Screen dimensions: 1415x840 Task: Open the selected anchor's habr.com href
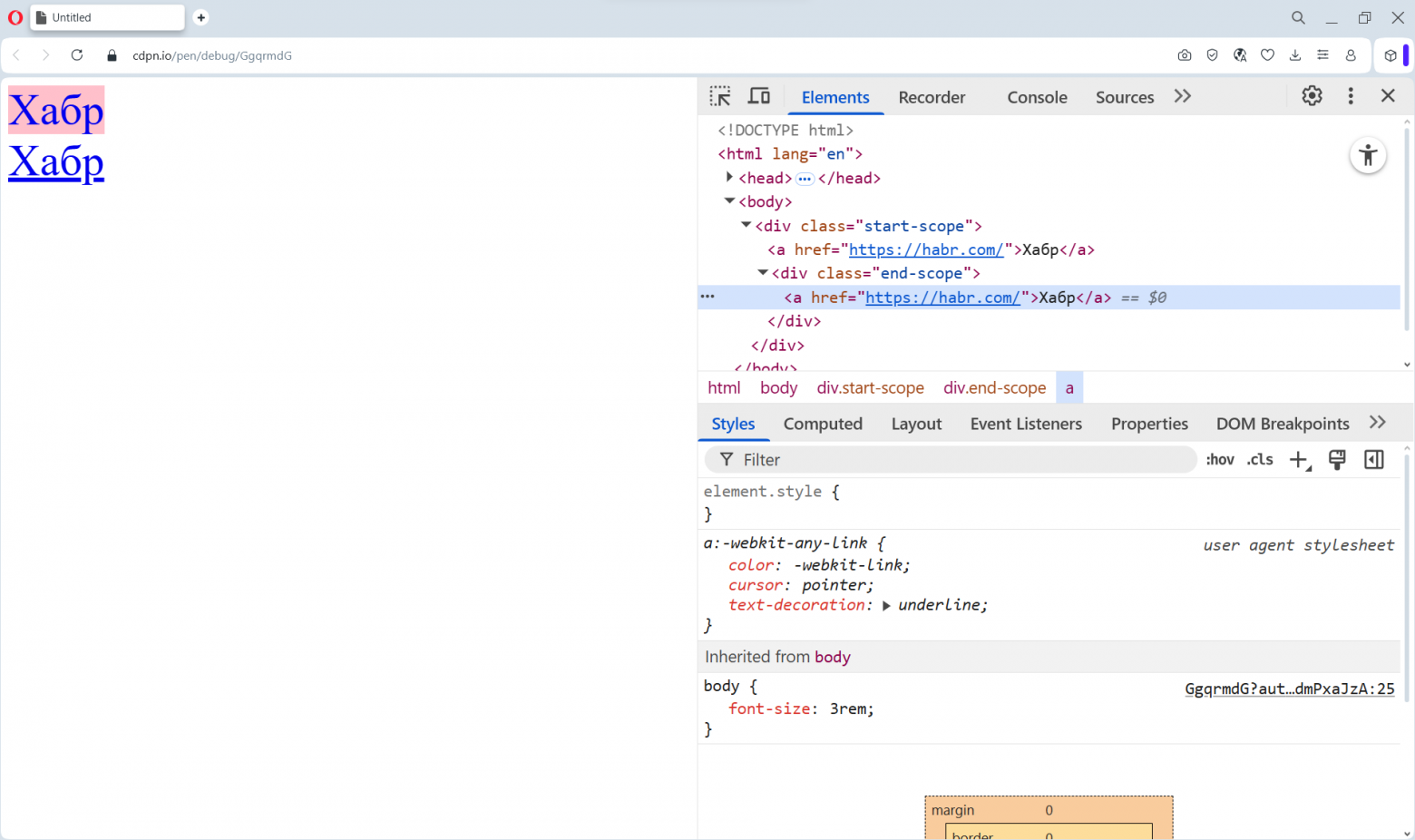pos(942,298)
